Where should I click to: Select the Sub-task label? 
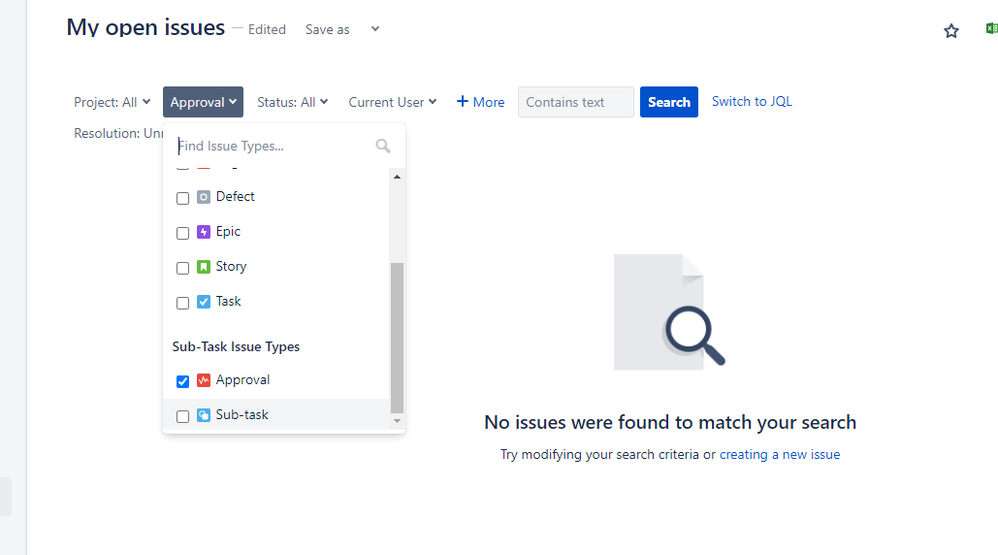point(242,414)
